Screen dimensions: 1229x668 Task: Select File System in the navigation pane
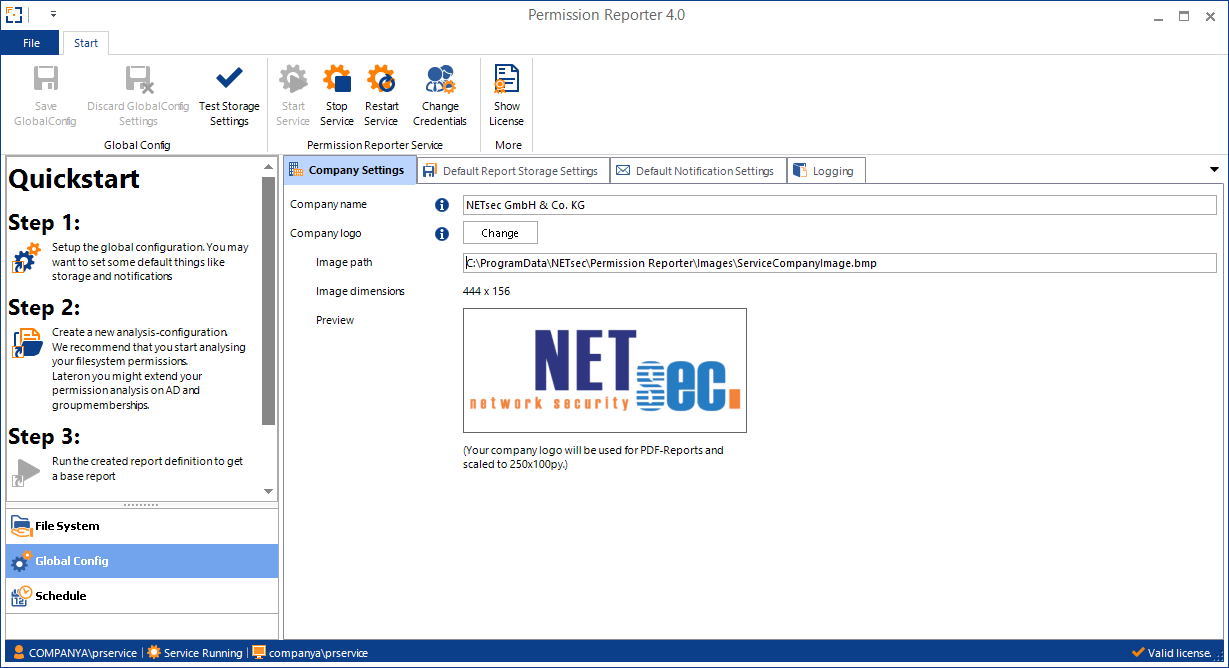(67, 526)
